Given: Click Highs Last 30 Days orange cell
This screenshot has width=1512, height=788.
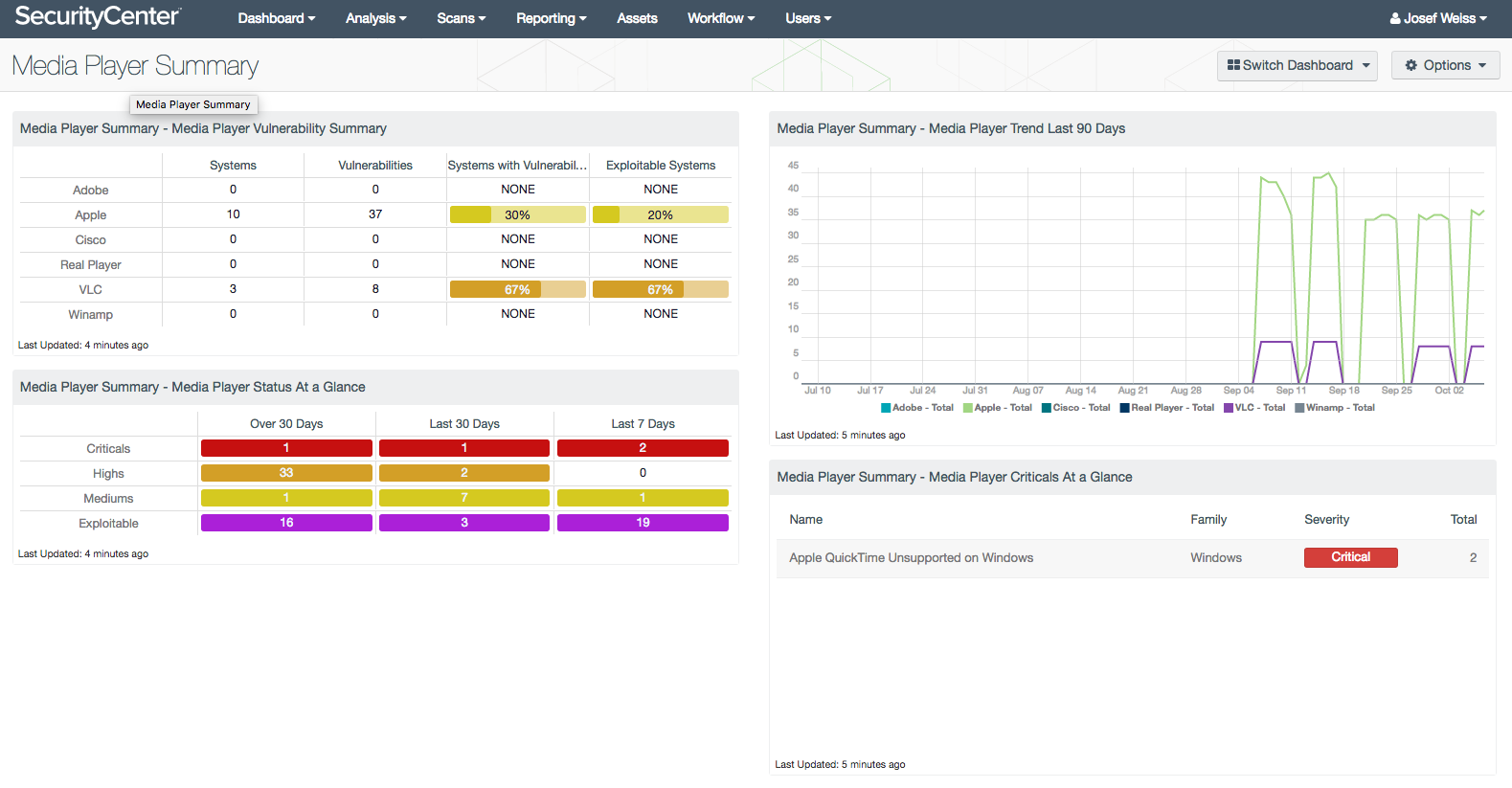Looking at the screenshot, I should click(464, 473).
